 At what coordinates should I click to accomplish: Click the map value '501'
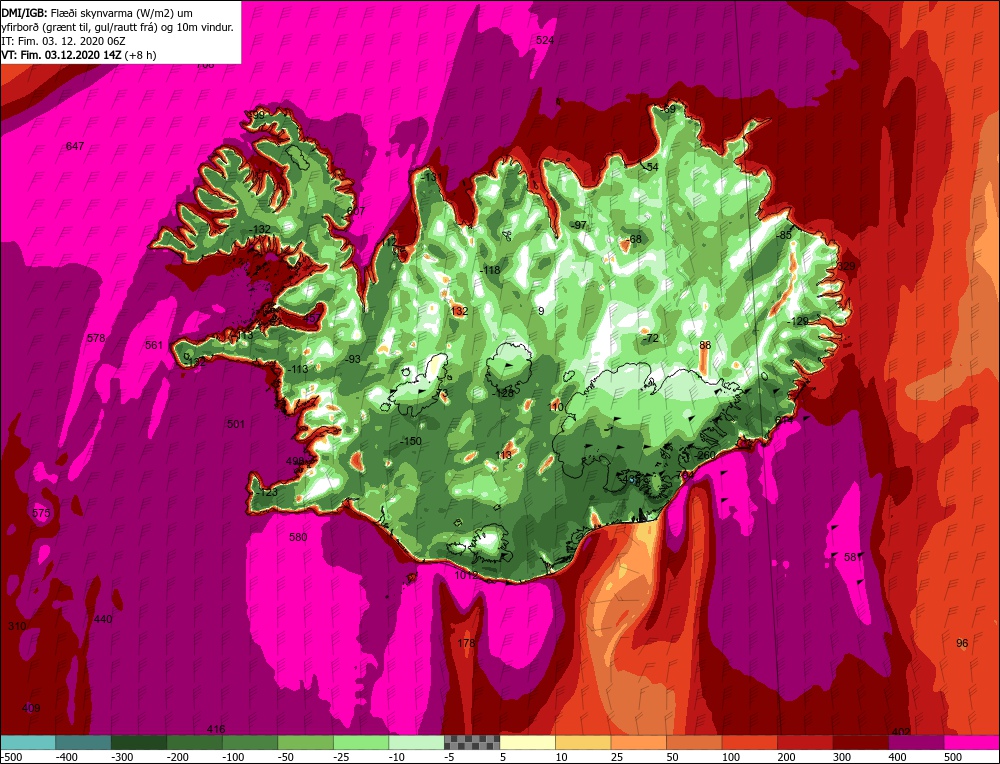[236, 424]
